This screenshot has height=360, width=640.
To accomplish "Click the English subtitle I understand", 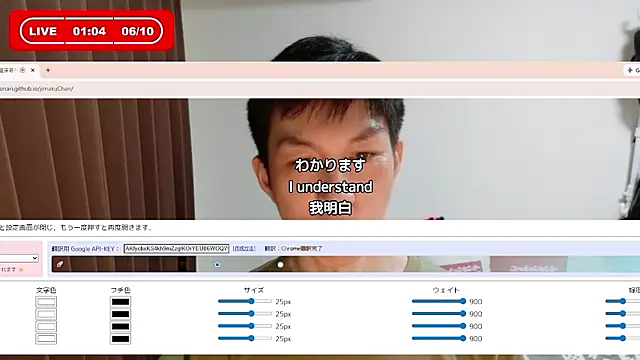I will tap(331, 187).
